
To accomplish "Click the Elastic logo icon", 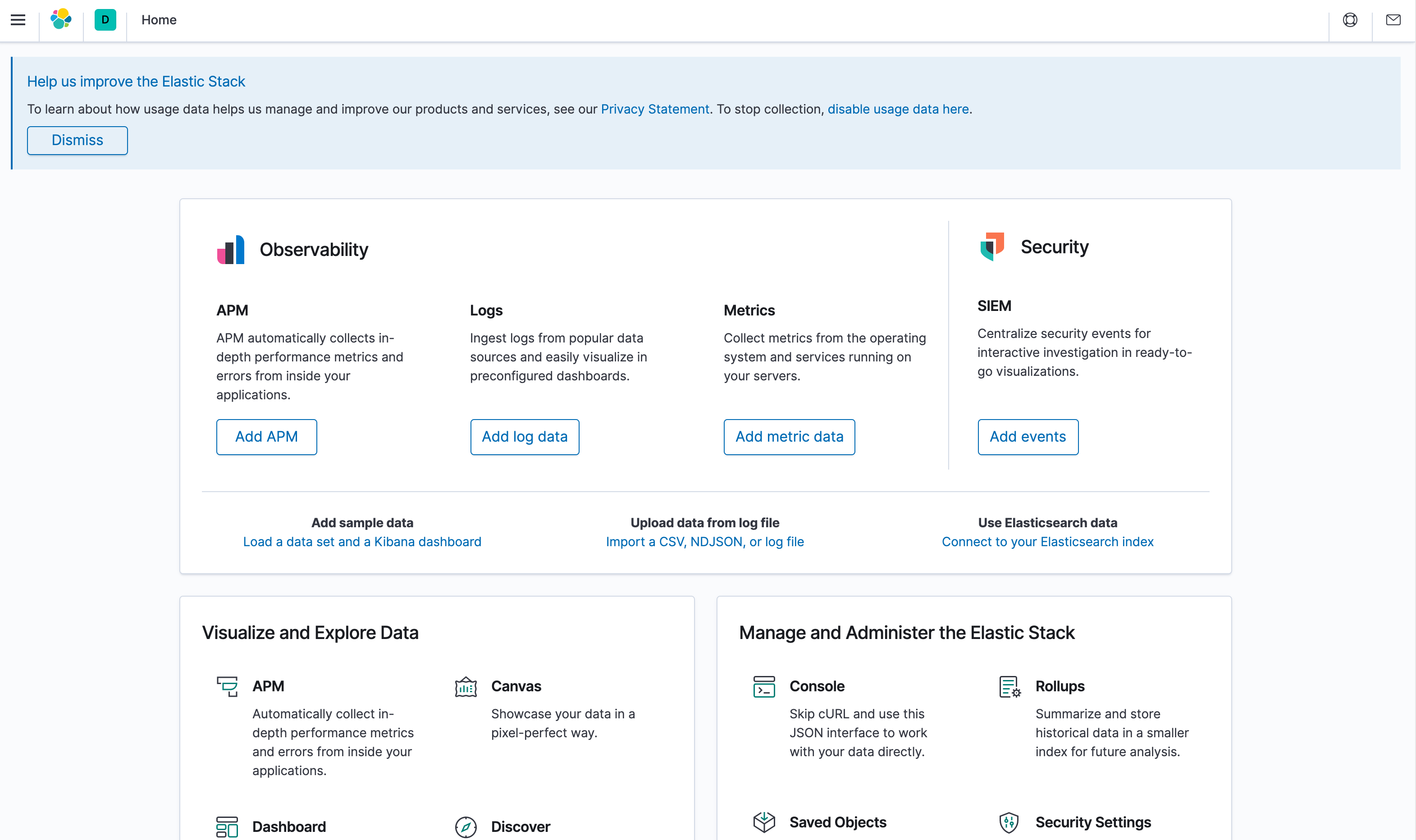I will click(x=61, y=20).
